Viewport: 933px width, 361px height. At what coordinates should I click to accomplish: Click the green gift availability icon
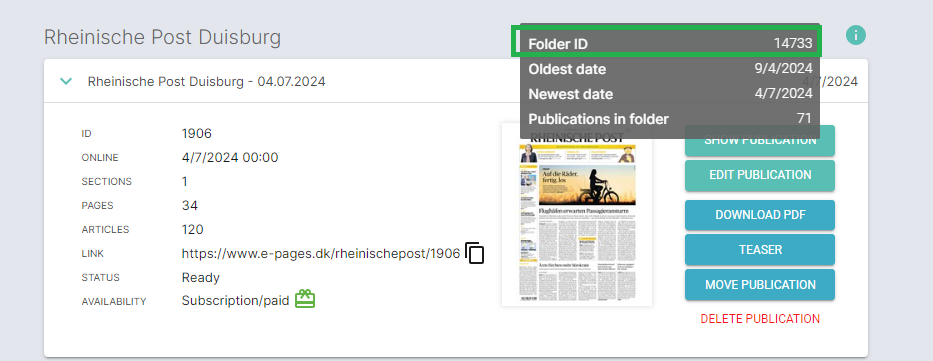click(305, 299)
